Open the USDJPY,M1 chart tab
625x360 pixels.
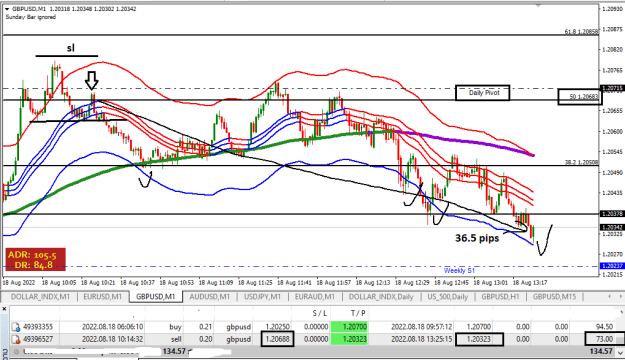tap(262, 297)
